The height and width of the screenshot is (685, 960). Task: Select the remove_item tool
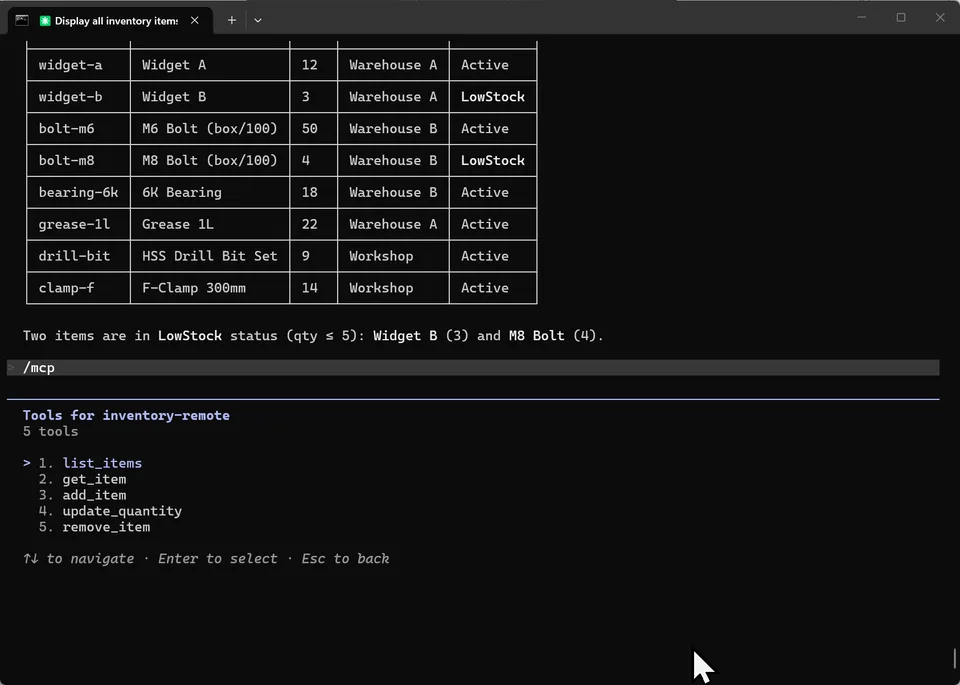pyautogui.click(x=106, y=527)
